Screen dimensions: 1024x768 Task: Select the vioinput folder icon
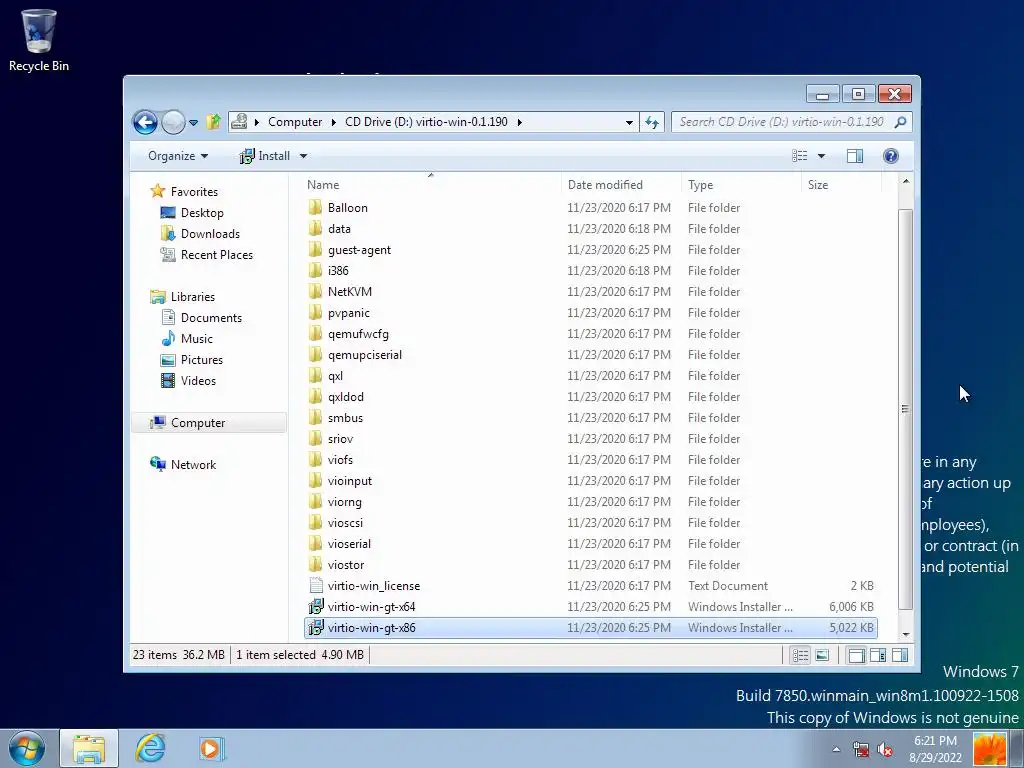pyautogui.click(x=315, y=481)
